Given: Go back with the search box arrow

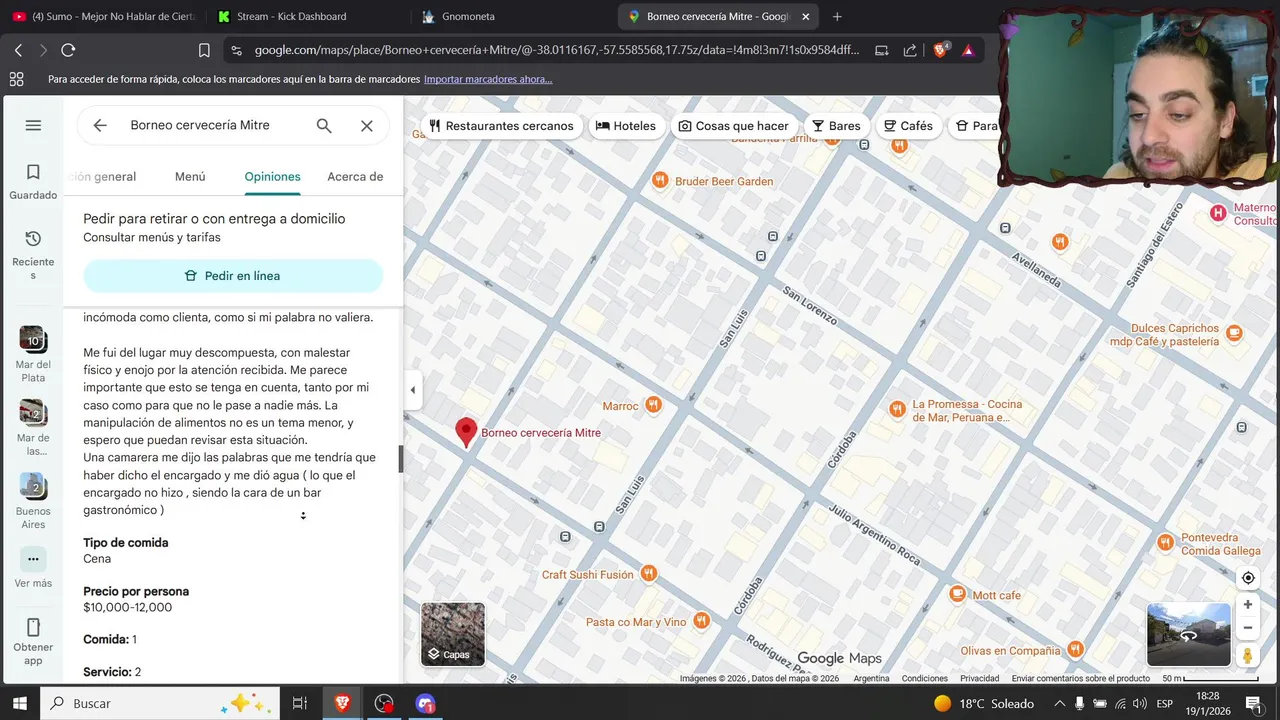Looking at the screenshot, I should coord(100,125).
